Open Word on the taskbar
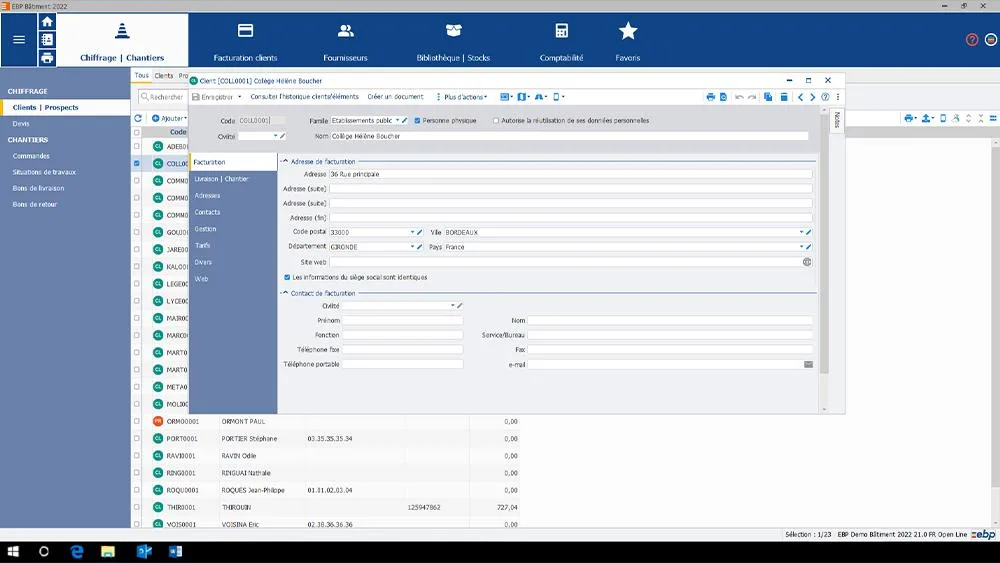Viewport: 1000px width, 563px height. pos(175,552)
